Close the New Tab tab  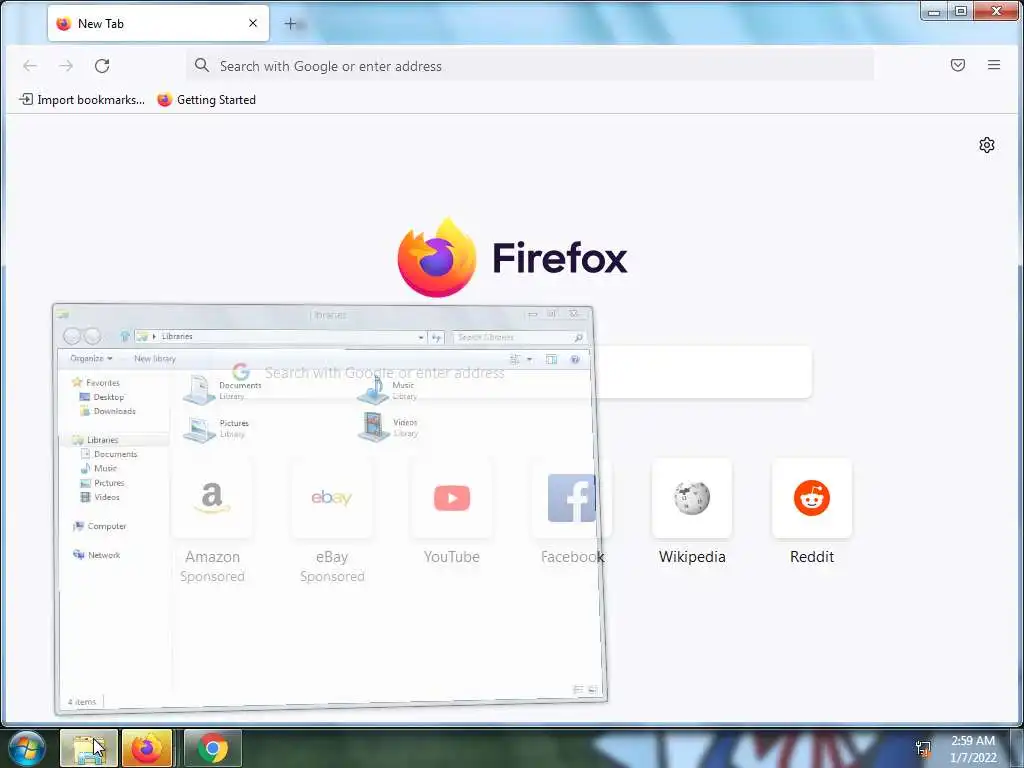253,24
